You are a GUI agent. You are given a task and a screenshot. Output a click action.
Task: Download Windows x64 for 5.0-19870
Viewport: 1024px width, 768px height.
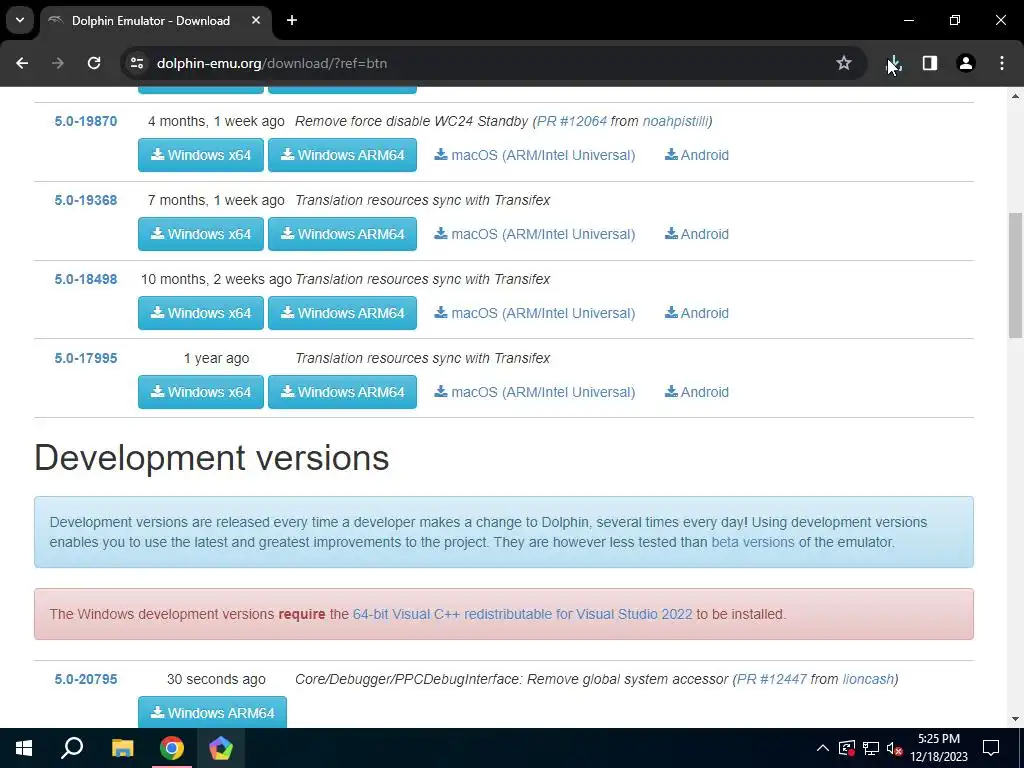(201, 155)
